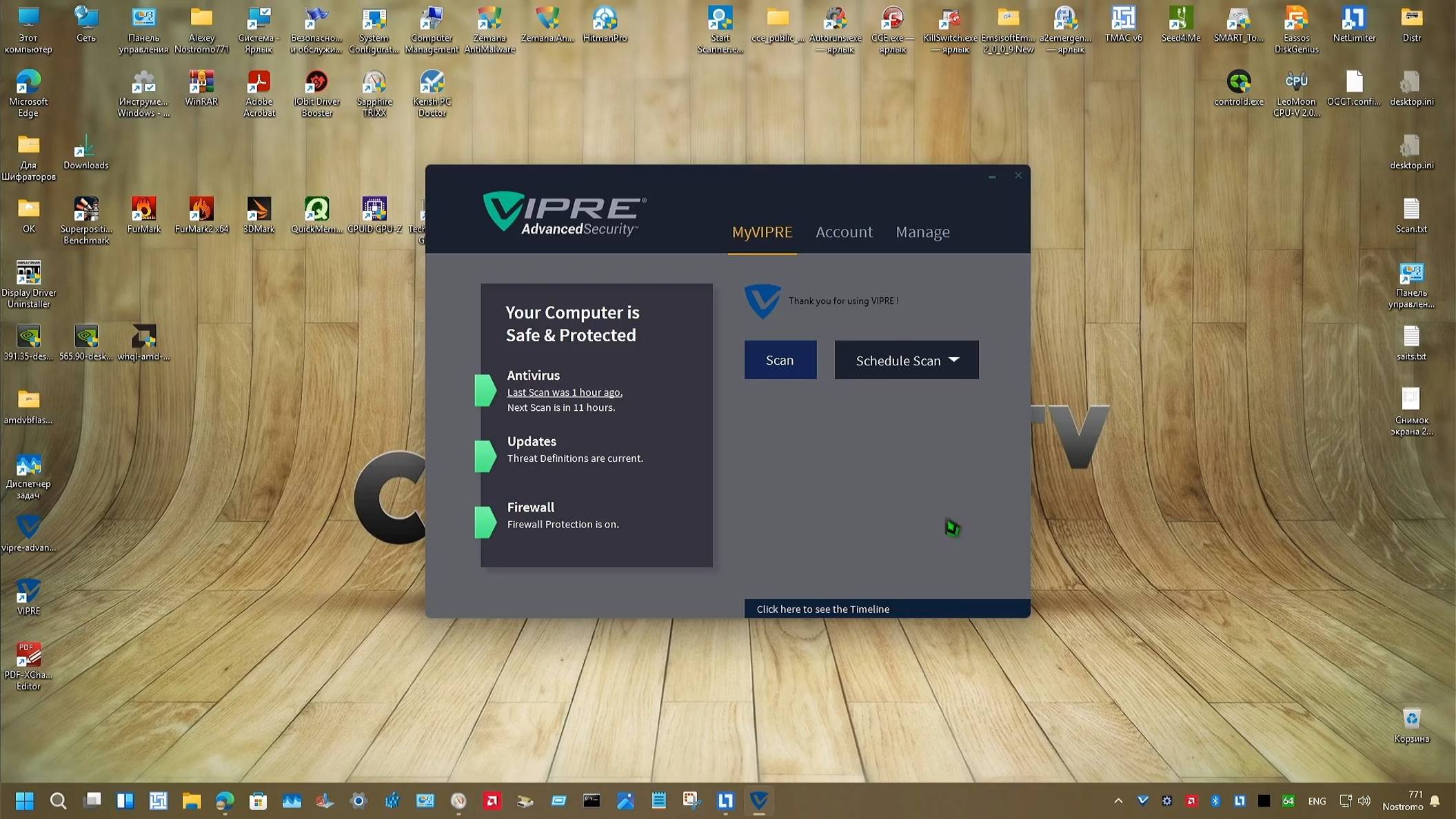Click the 'Last Scan was 1 hour ago' link

click(564, 392)
